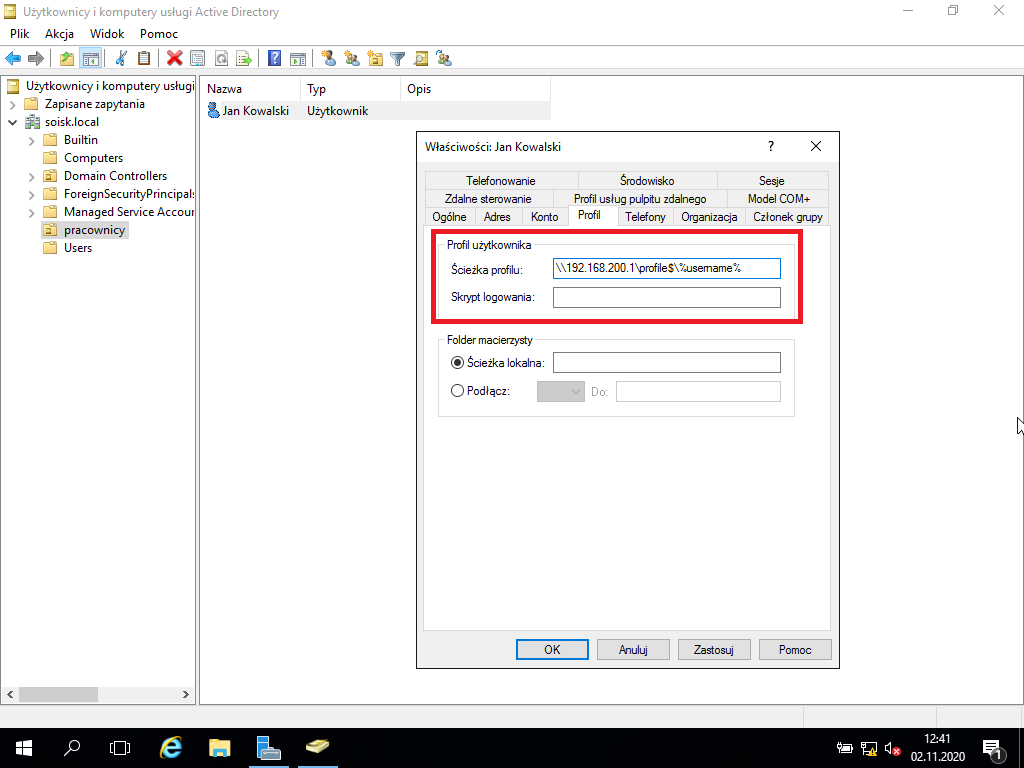Click the Ścieżka lokalna text field

tap(666, 362)
